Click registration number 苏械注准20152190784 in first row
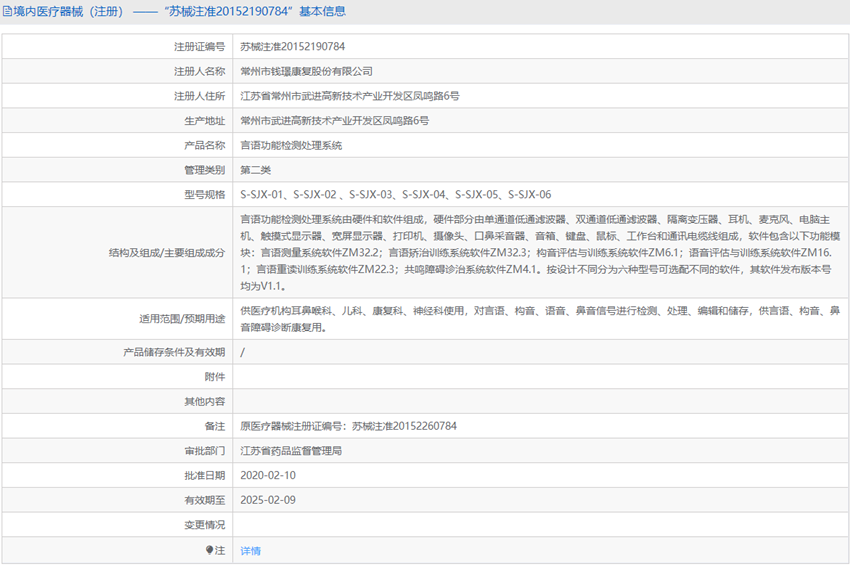This screenshot has width=850, height=566. 292,46
